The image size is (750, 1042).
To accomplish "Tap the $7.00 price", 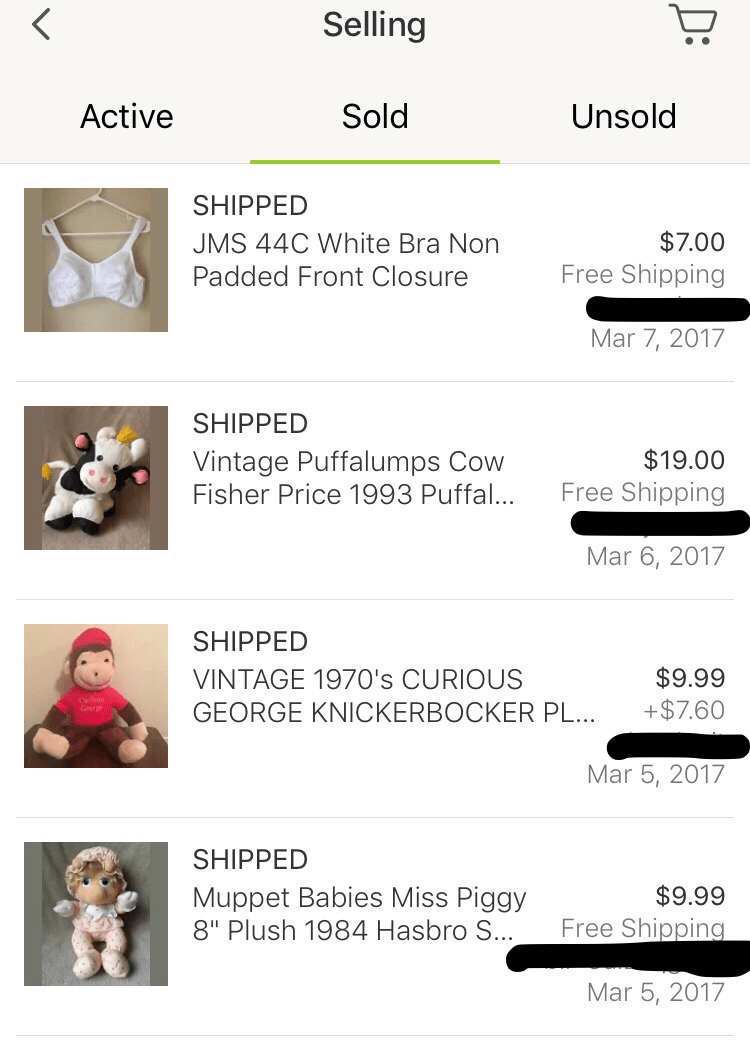I will point(692,242).
